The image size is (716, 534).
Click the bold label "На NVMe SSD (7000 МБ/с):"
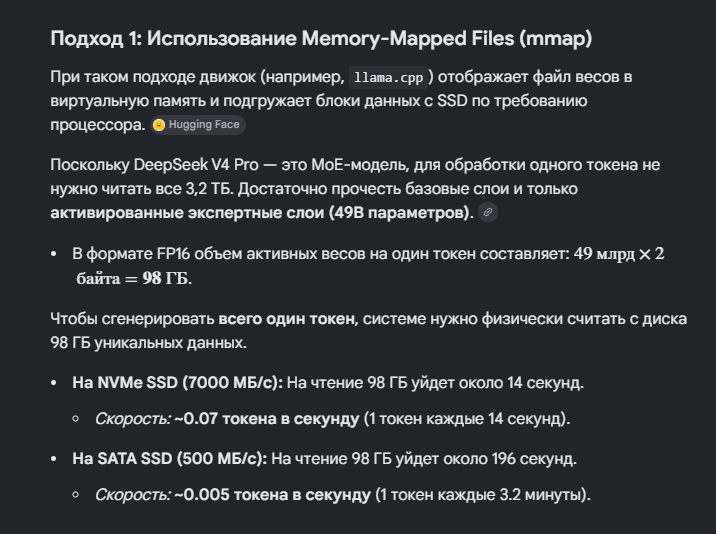pyautogui.click(x=178, y=383)
